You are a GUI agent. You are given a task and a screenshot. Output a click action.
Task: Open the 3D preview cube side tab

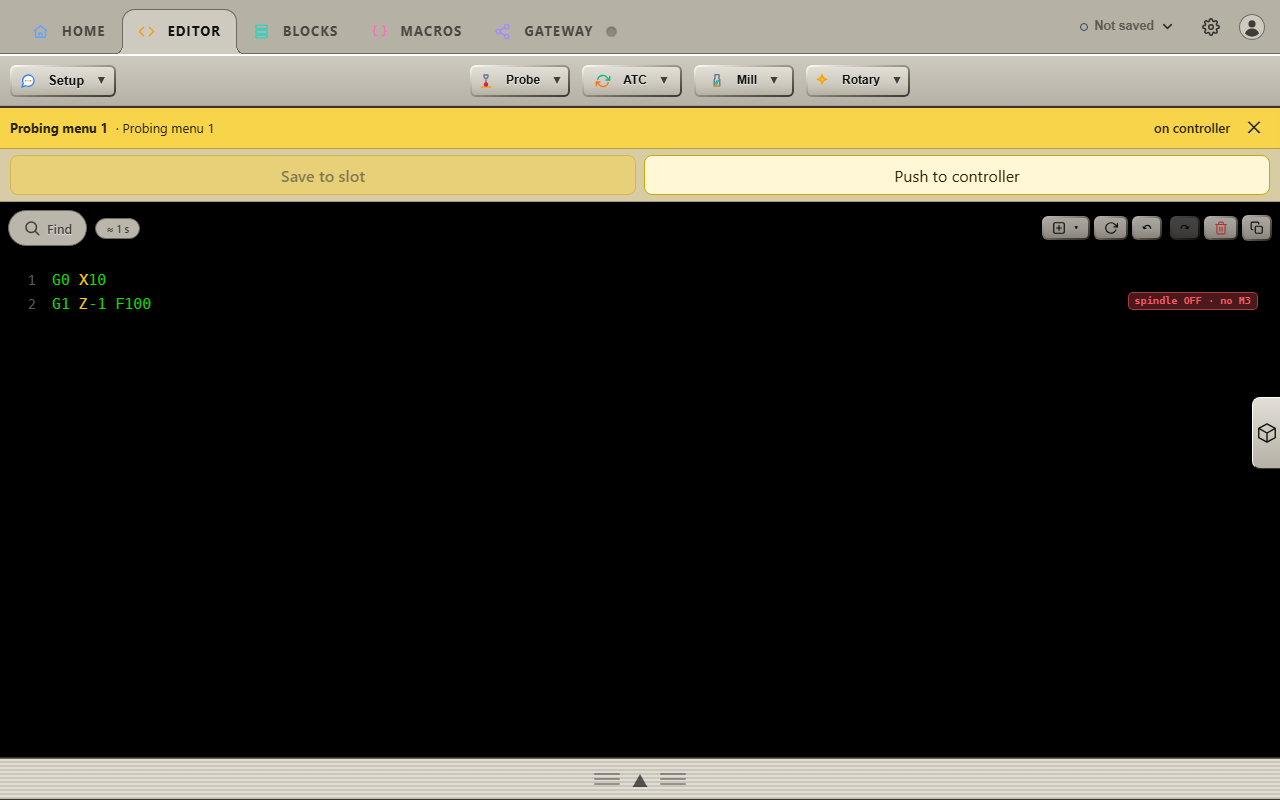click(1266, 433)
